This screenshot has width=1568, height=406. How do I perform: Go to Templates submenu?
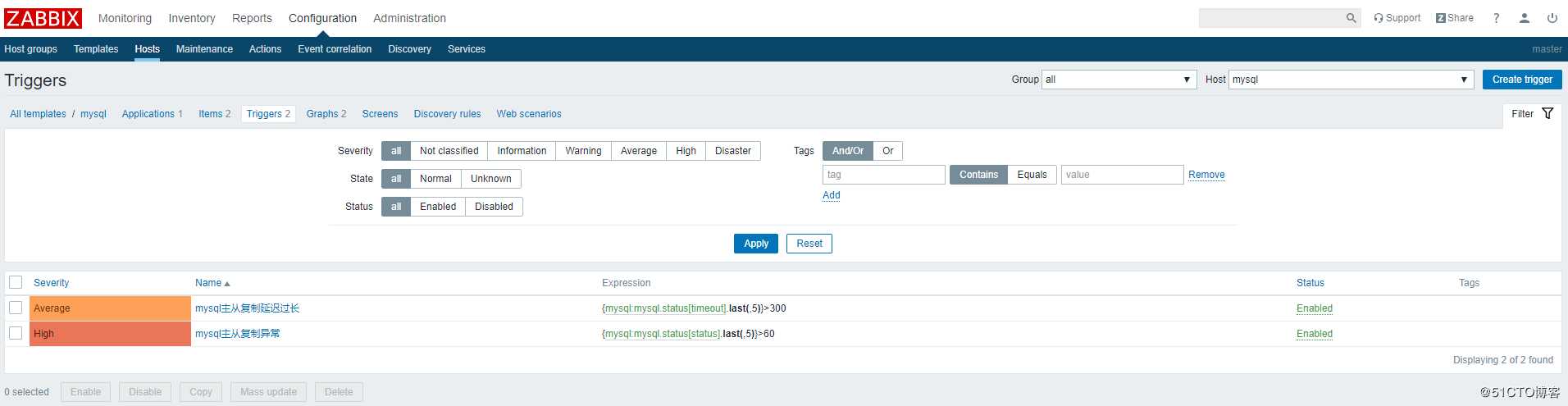click(x=96, y=49)
